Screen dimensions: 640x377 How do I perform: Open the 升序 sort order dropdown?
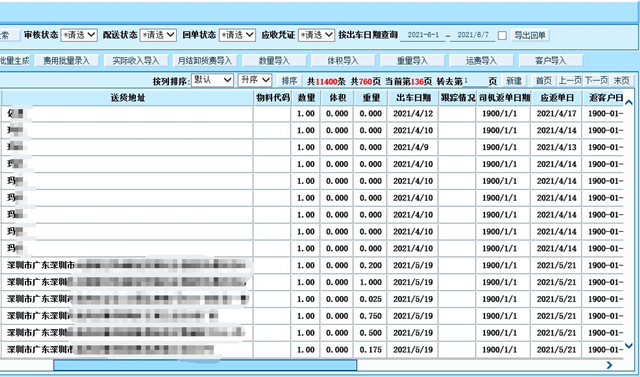255,80
